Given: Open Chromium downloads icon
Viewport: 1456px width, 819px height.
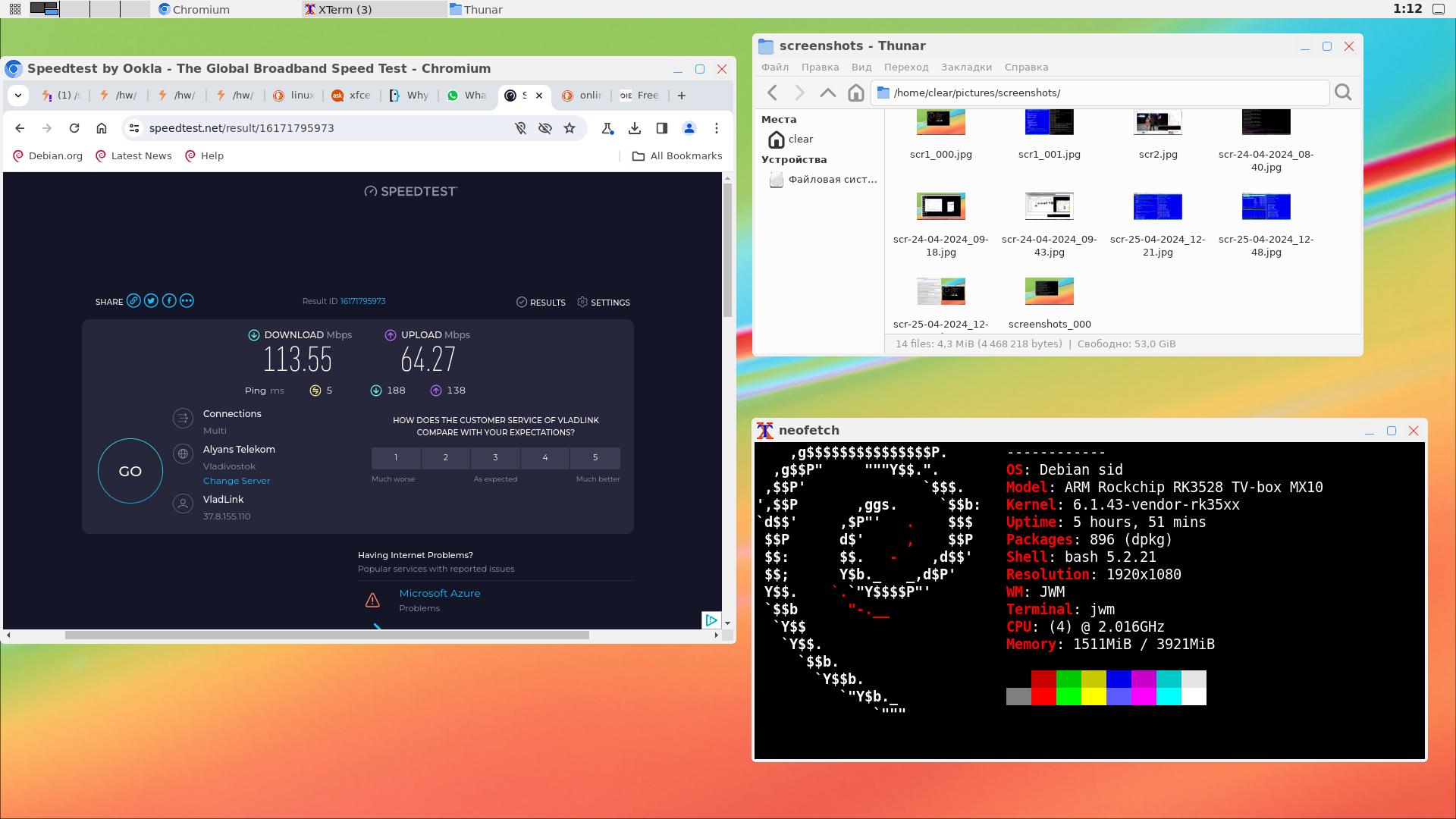Looking at the screenshot, I should coord(635,128).
